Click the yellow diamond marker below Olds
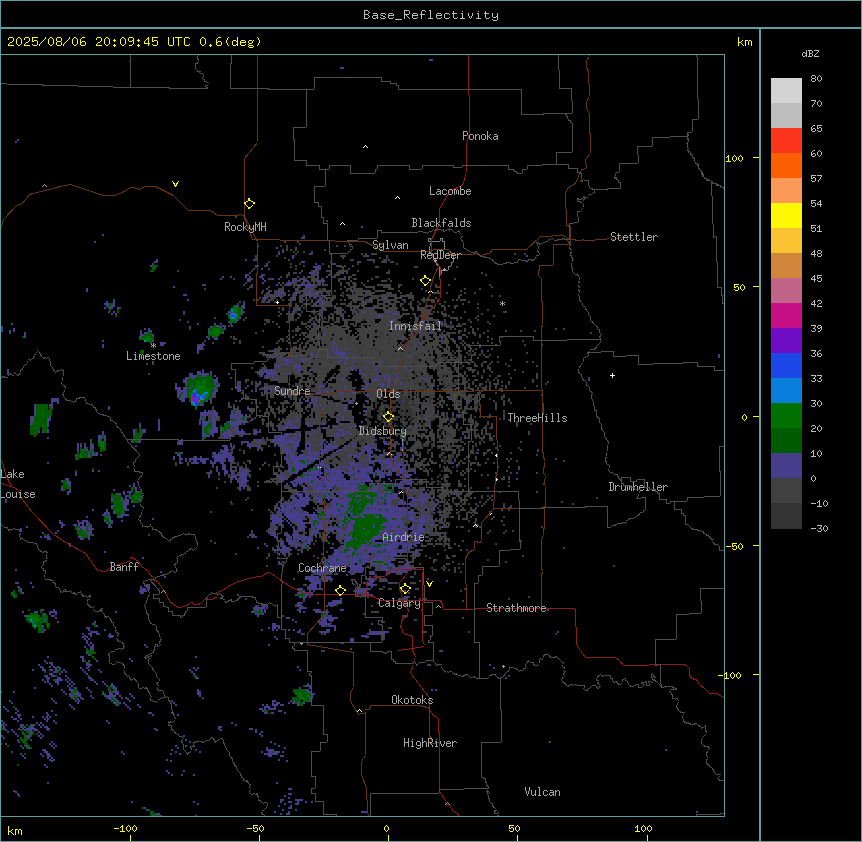The image size is (862, 842). 388,417
